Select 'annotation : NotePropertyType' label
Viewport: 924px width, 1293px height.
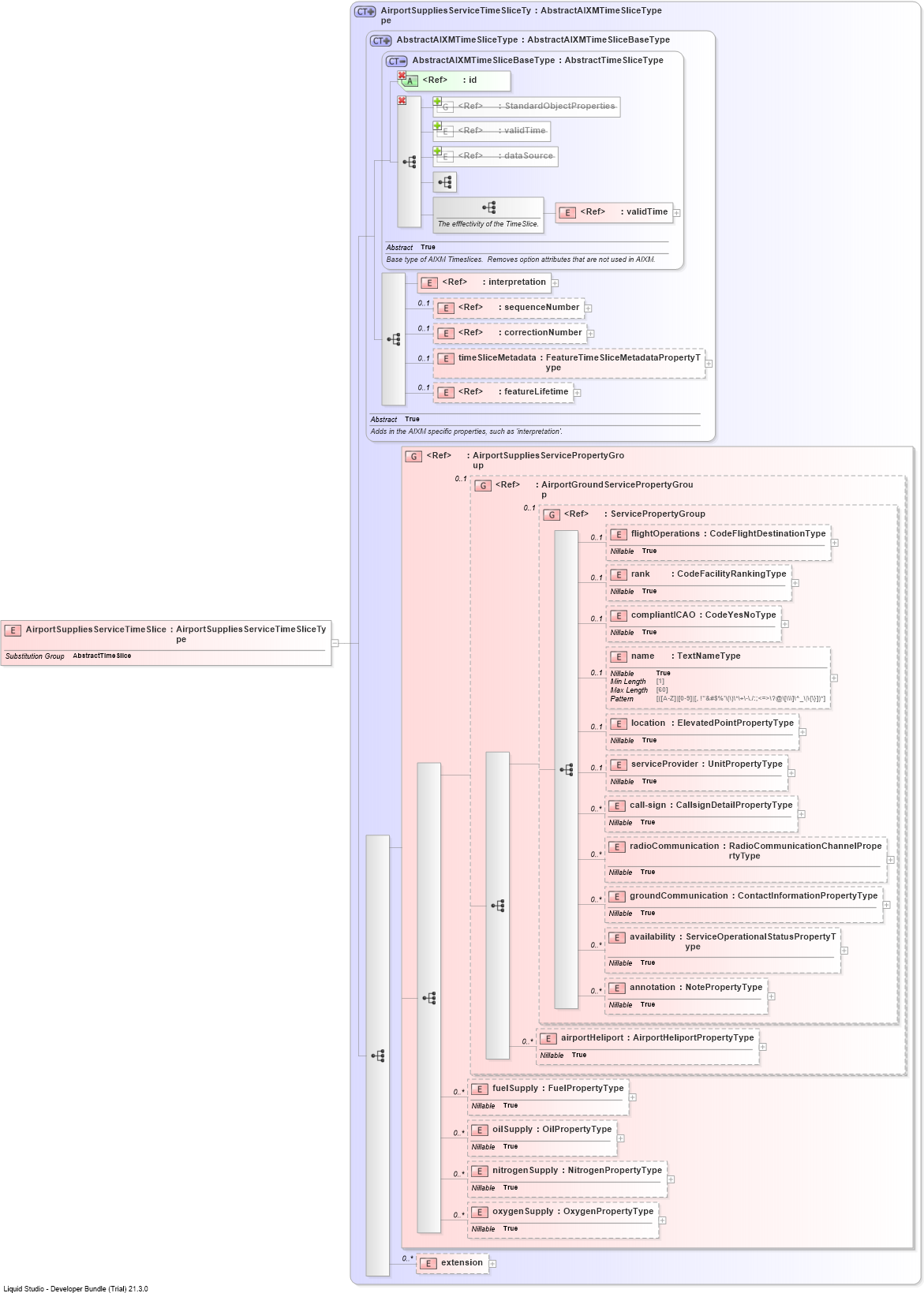click(696, 988)
